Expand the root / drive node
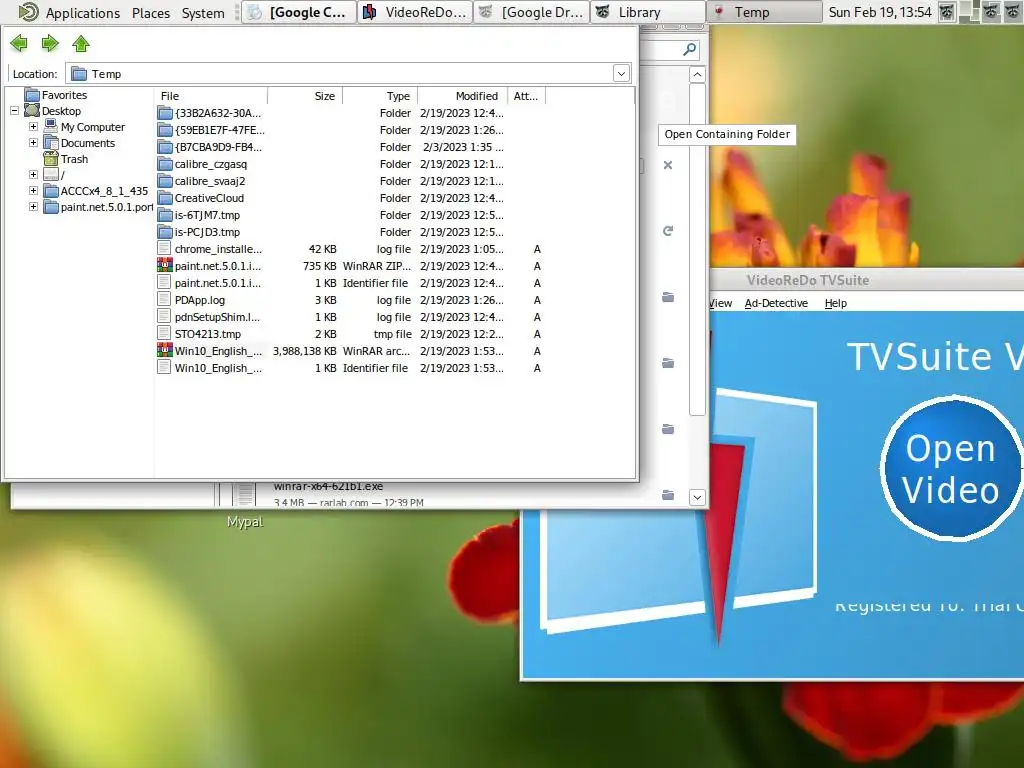 (x=33, y=174)
